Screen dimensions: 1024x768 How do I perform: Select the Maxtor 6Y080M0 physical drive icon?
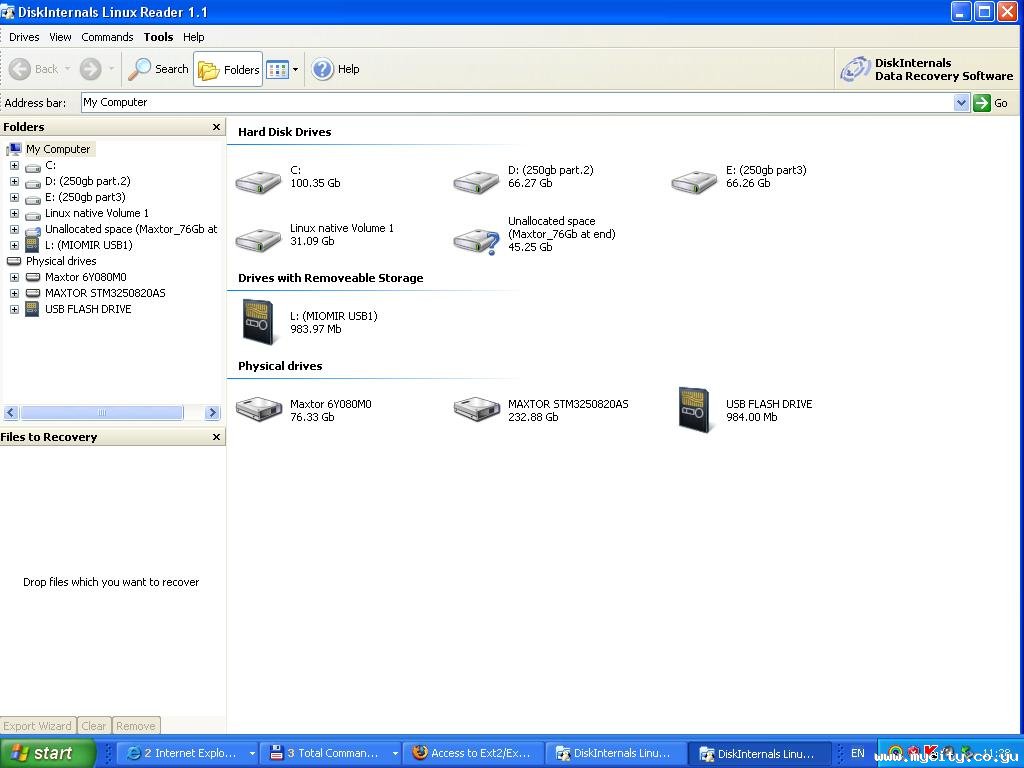pos(259,409)
